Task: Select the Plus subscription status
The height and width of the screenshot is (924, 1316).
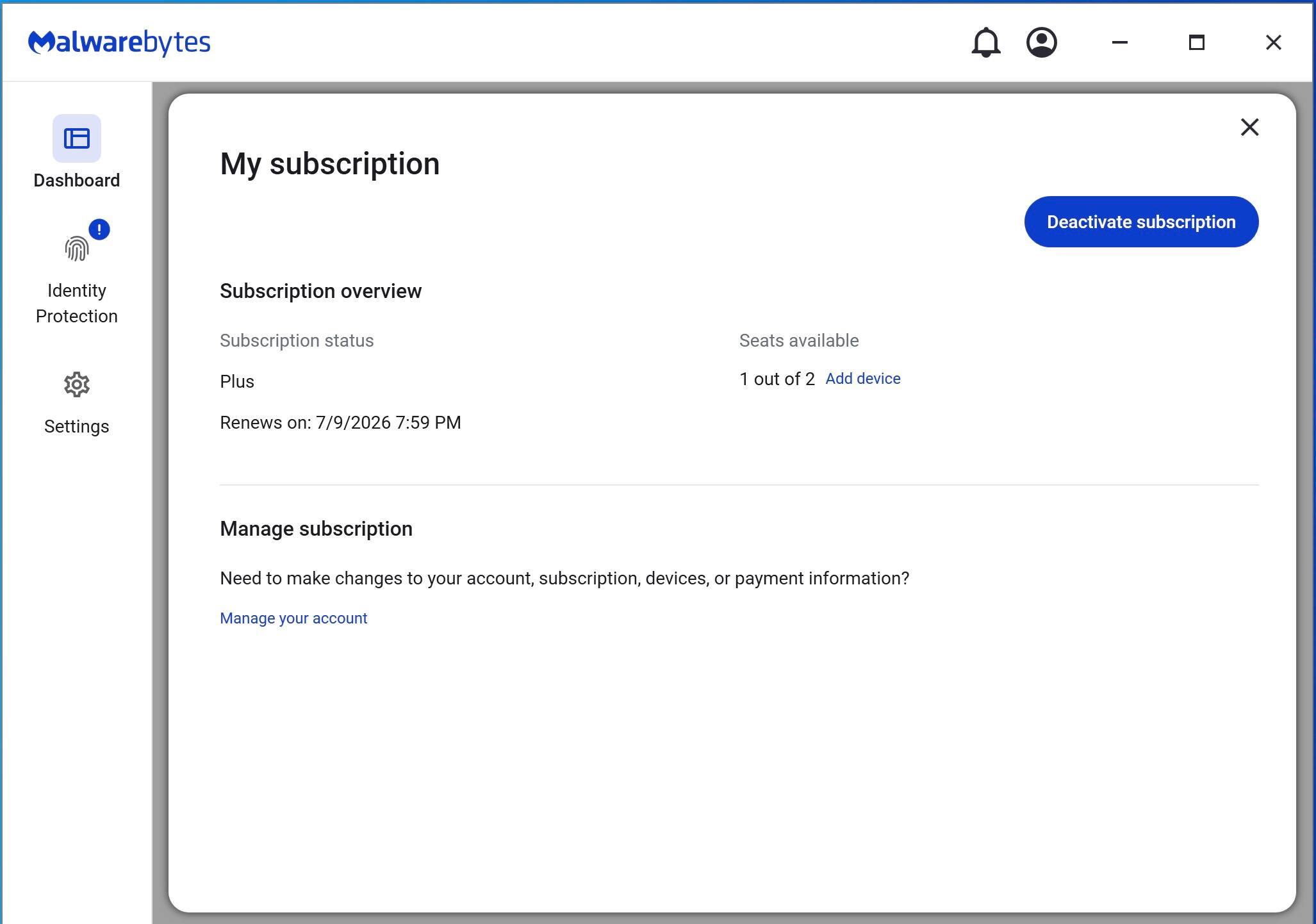Action: tap(236, 381)
